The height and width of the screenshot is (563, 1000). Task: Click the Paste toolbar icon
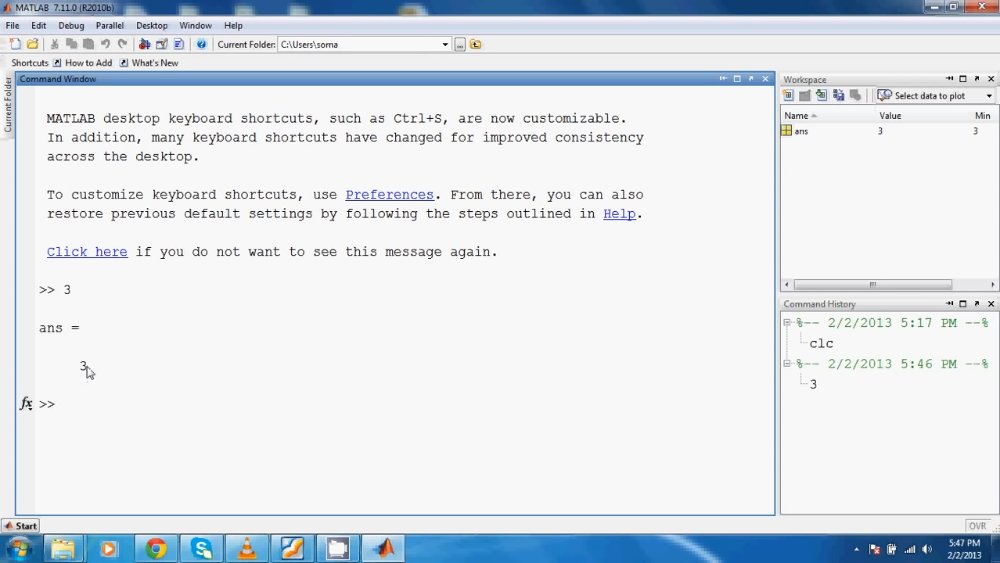click(88, 44)
